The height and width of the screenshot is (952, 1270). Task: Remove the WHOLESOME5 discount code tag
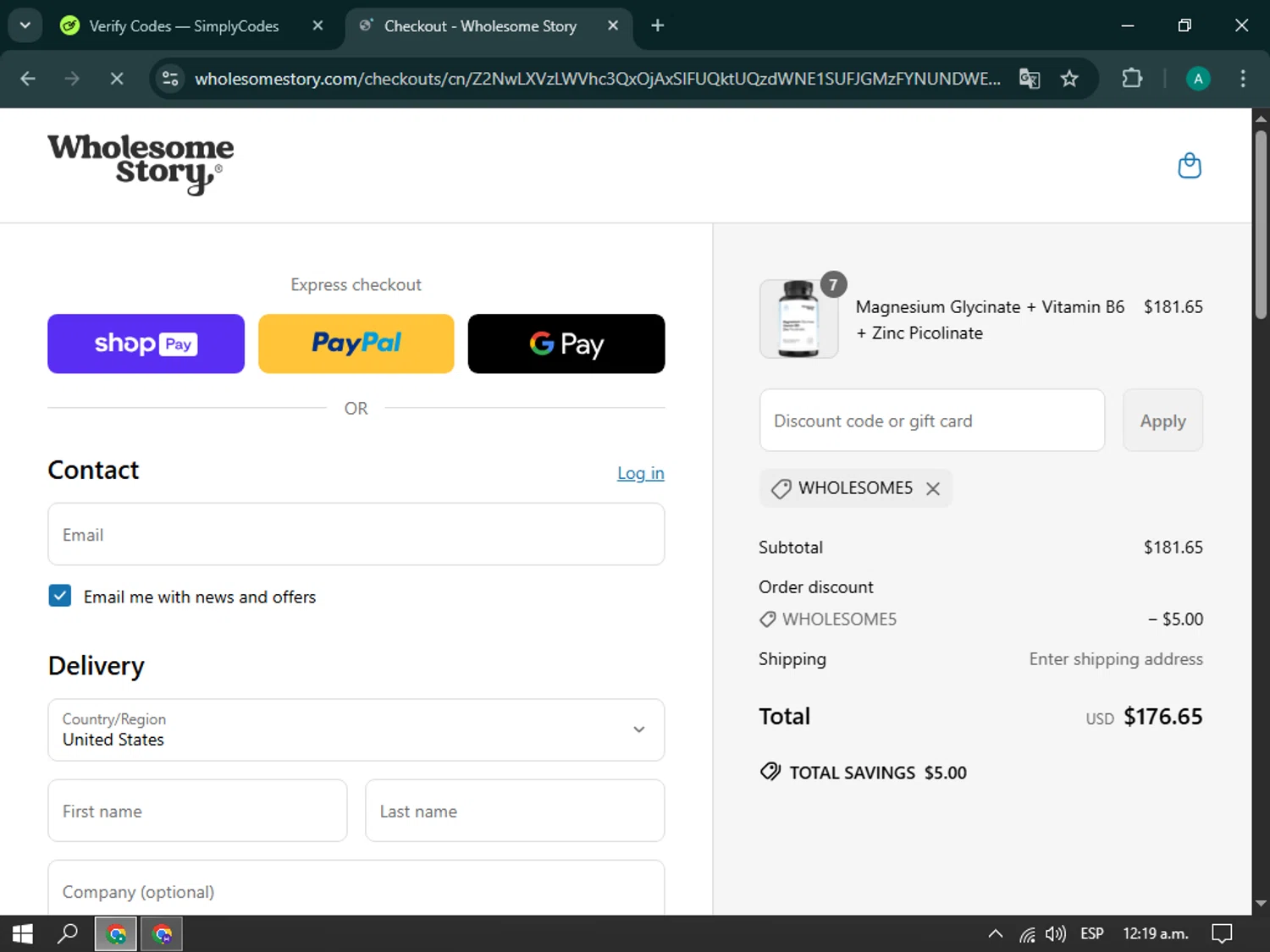933,489
